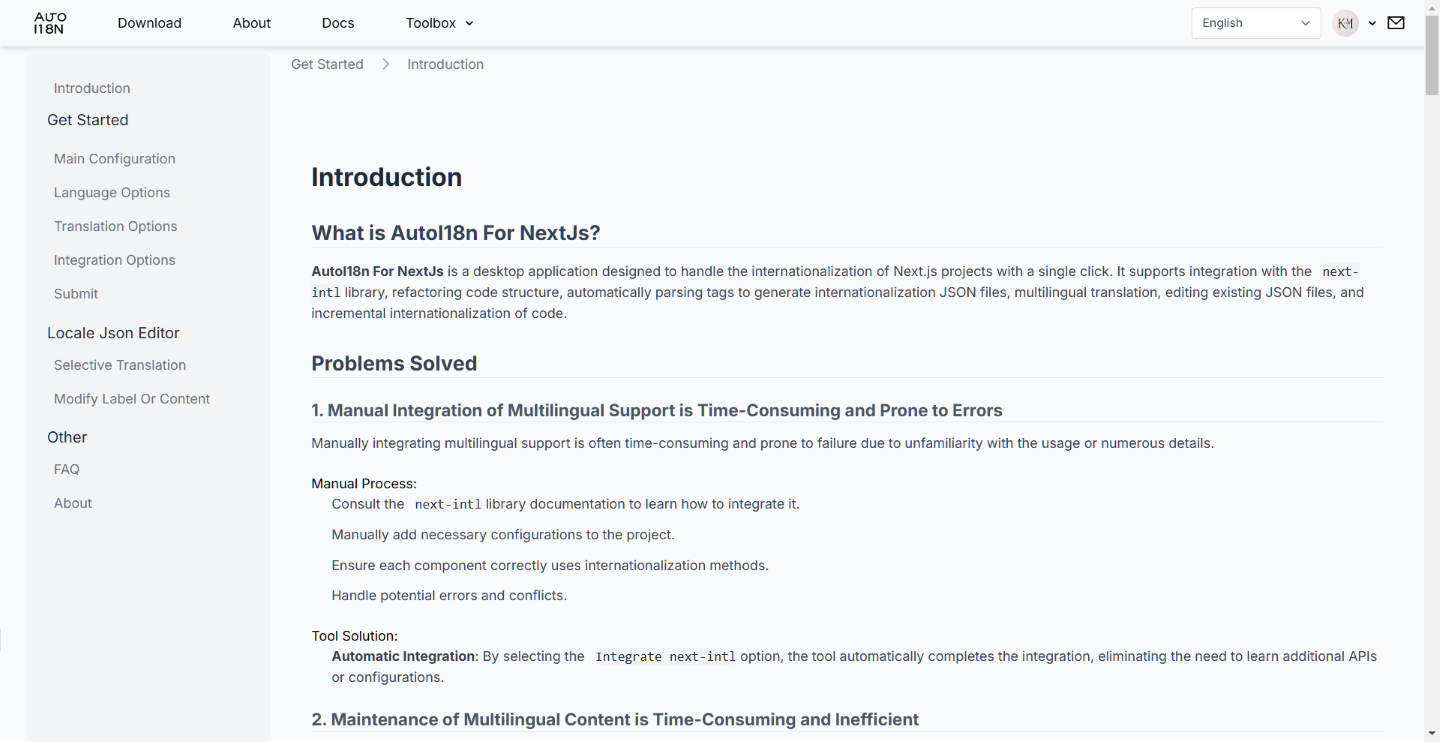The width and height of the screenshot is (1440, 742).
Task: Click 'Ensure each component correctly uses' line
Action: [550, 565]
